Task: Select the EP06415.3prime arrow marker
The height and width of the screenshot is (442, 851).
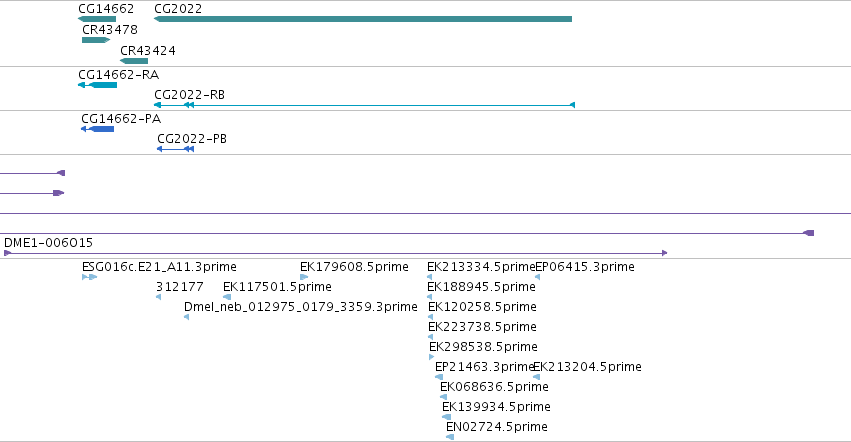Action: click(x=537, y=277)
